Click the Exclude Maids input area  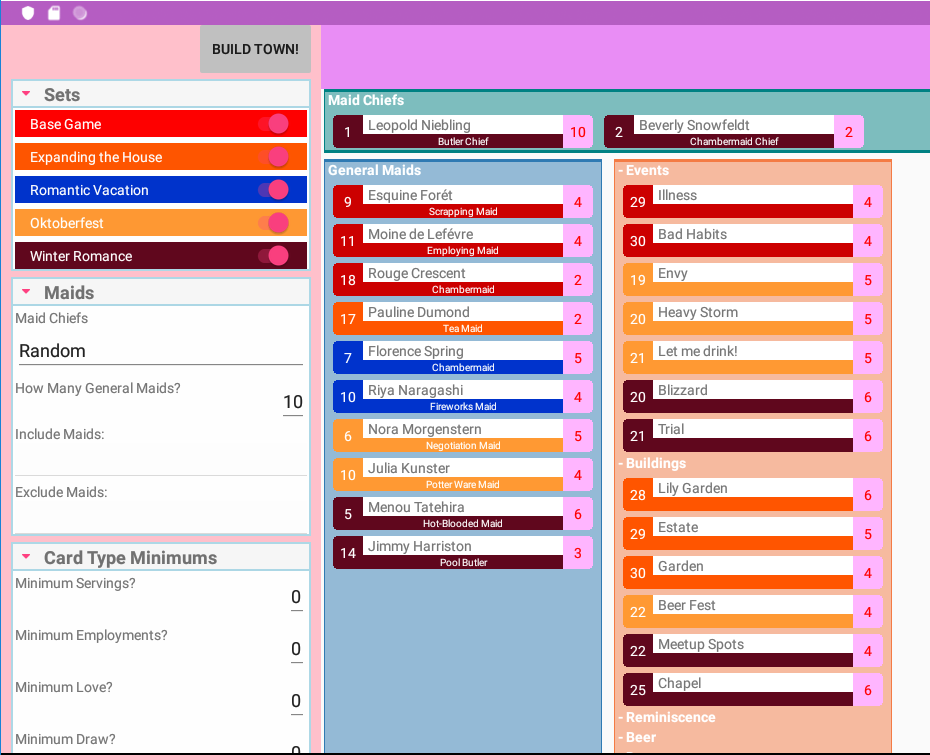161,517
